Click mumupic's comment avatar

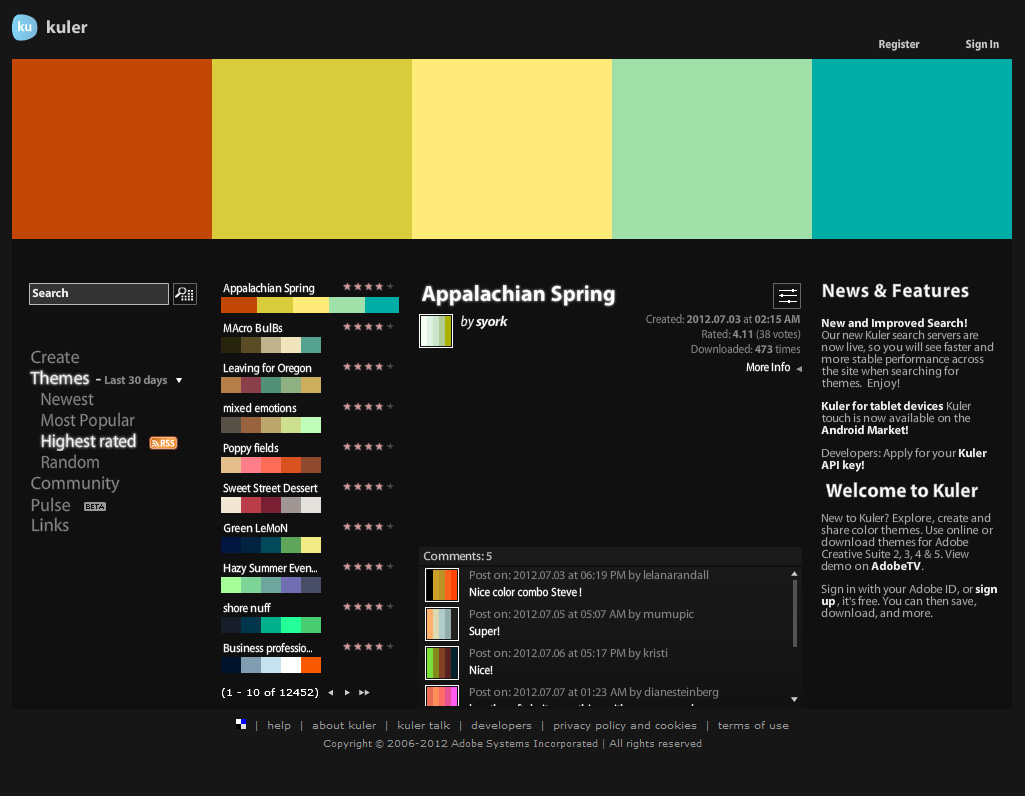(x=442, y=623)
